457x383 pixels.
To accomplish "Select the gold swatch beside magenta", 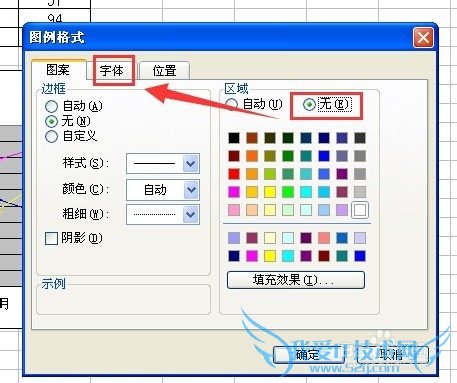I will click(252, 192).
